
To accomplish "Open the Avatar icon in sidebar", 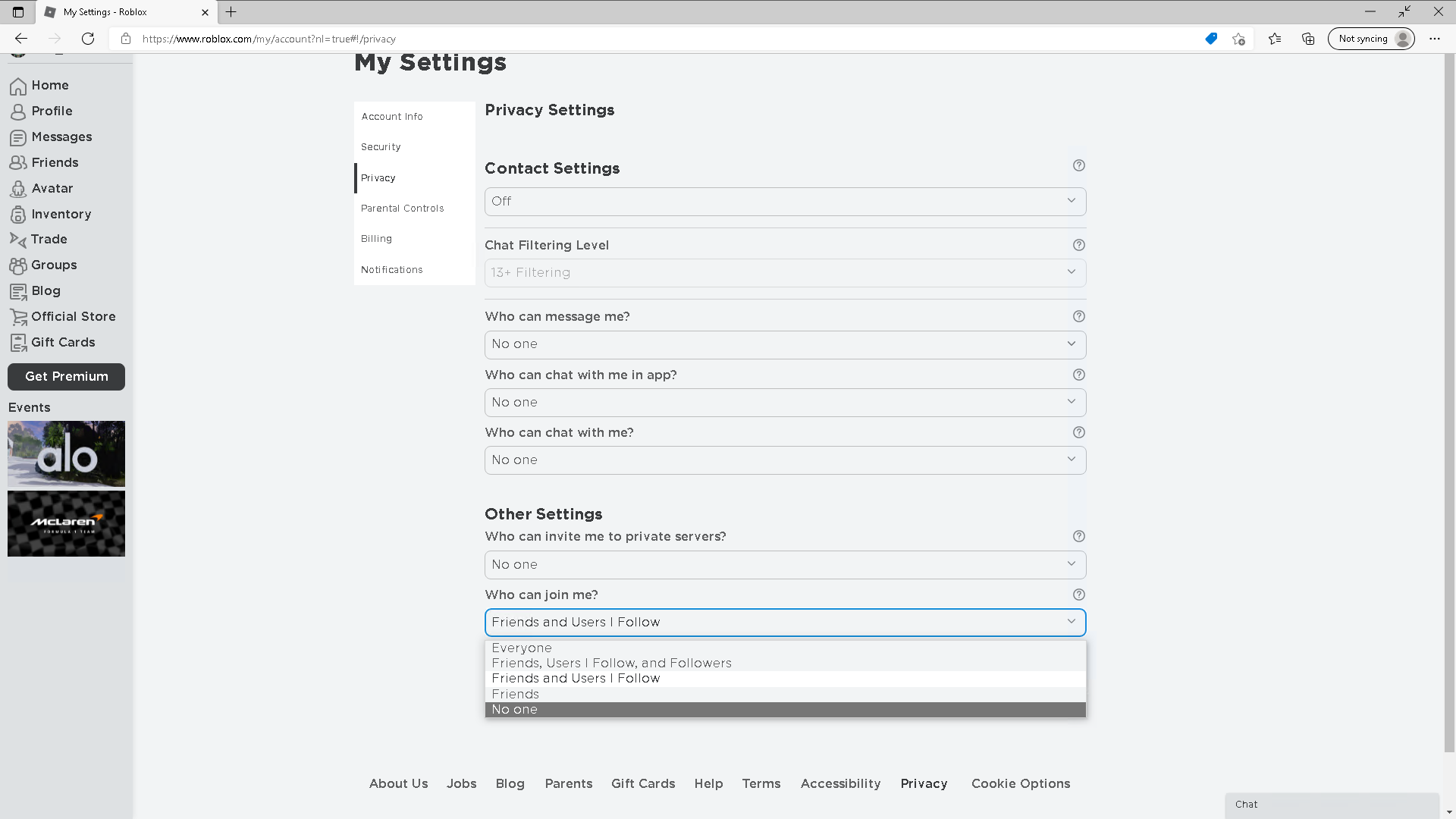I will coord(18,189).
